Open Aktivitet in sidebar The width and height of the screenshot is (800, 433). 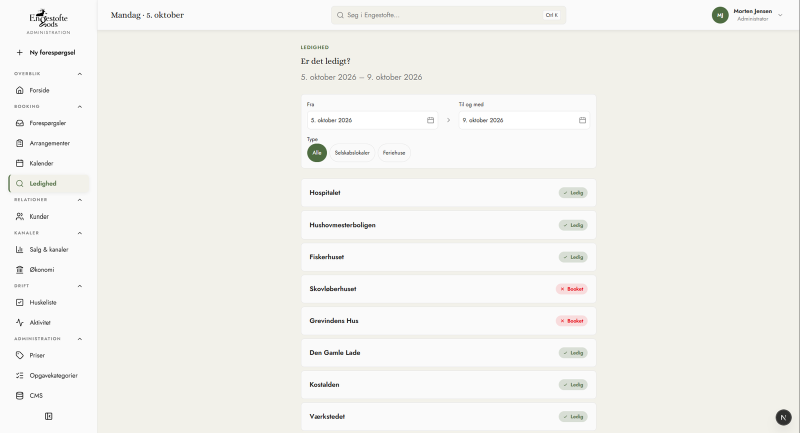pyautogui.click(x=48, y=322)
